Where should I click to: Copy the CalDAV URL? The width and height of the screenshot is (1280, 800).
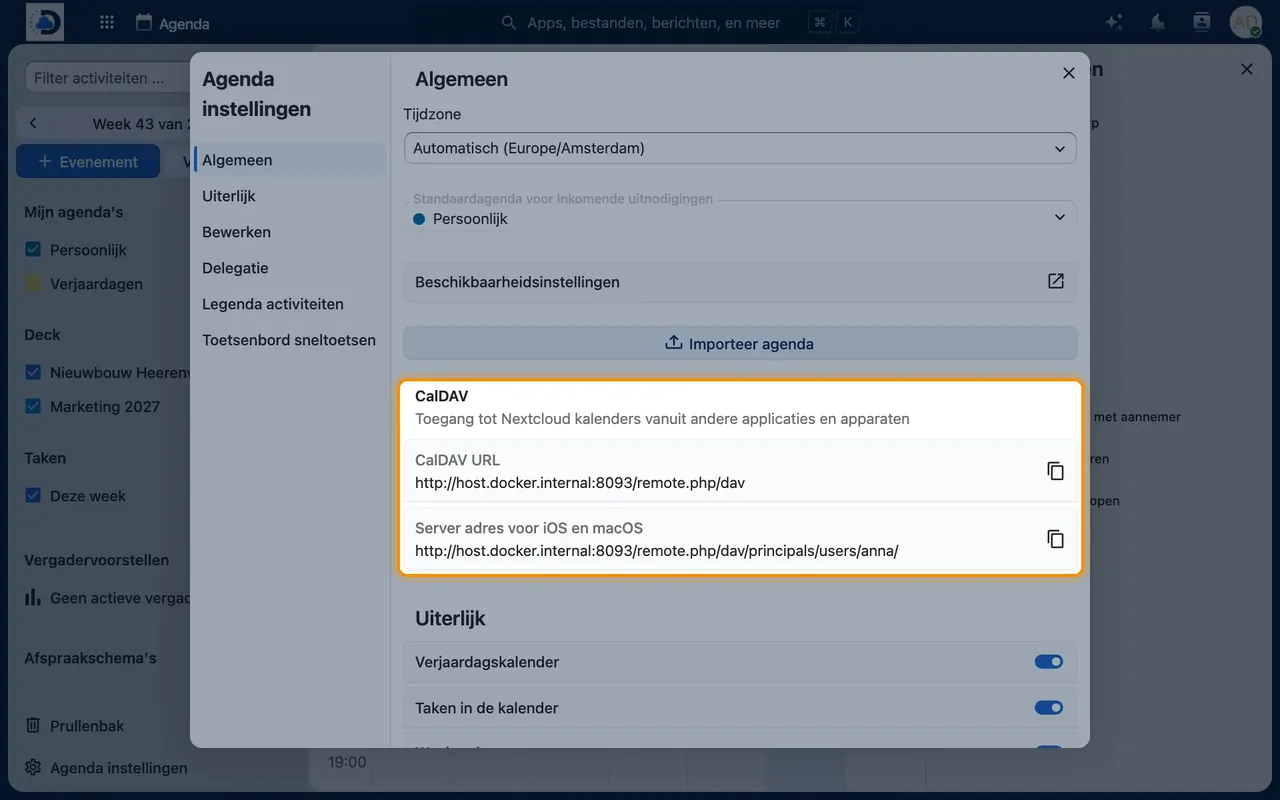pyautogui.click(x=1055, y=471)
